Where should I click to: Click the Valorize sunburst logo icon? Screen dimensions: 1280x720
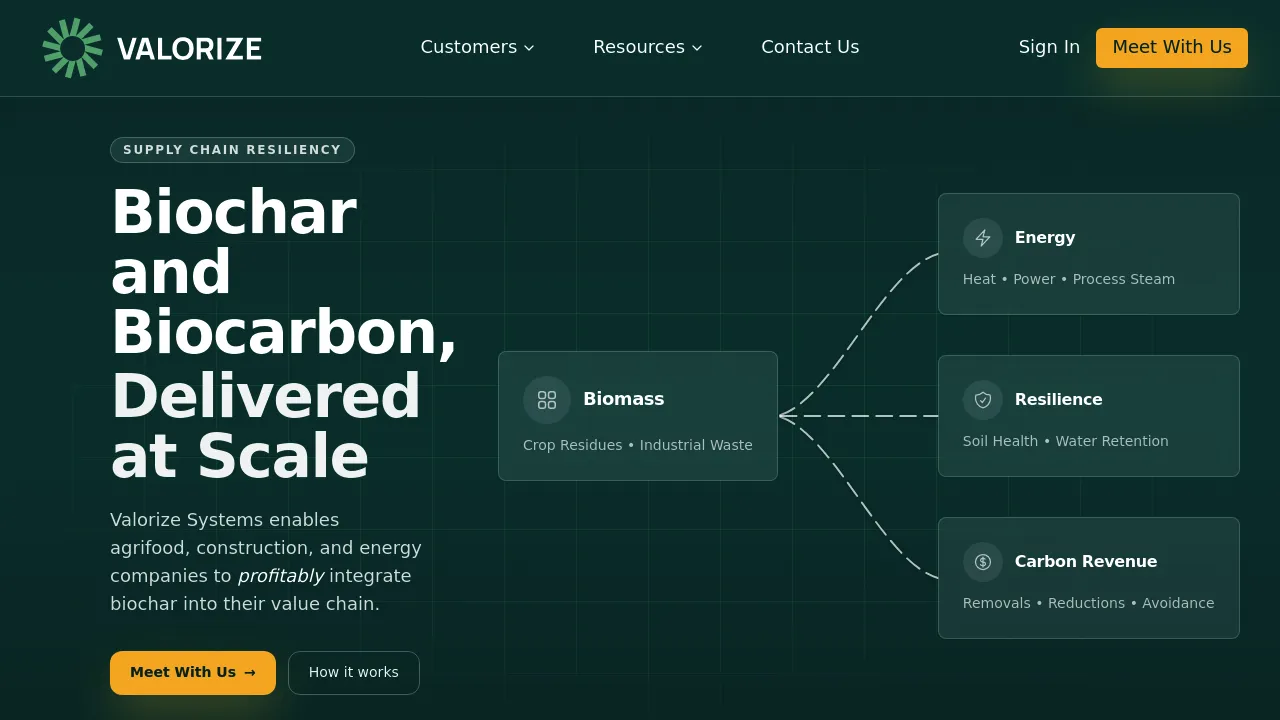(72, 48)
